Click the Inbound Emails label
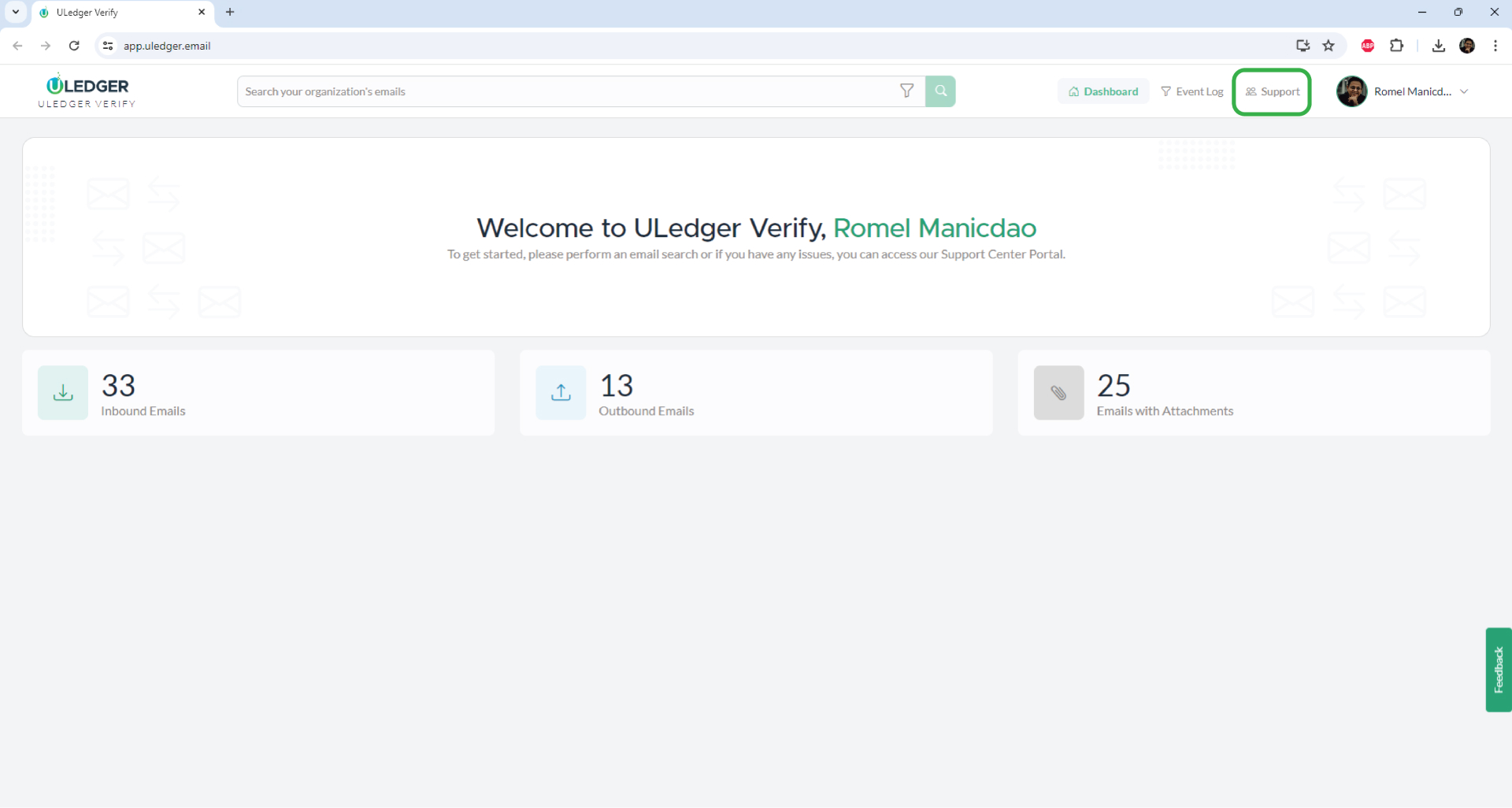The height and width of the screenshot is (808, 1512). pyautogui.click(x=143, y=411)
